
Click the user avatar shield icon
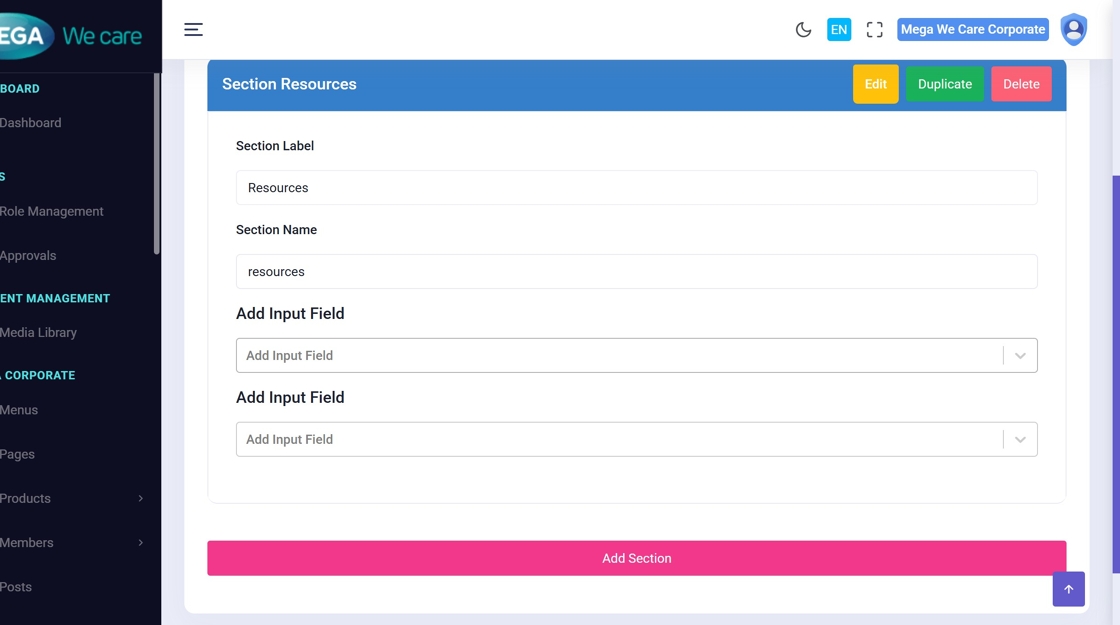tap(1073, 30)
